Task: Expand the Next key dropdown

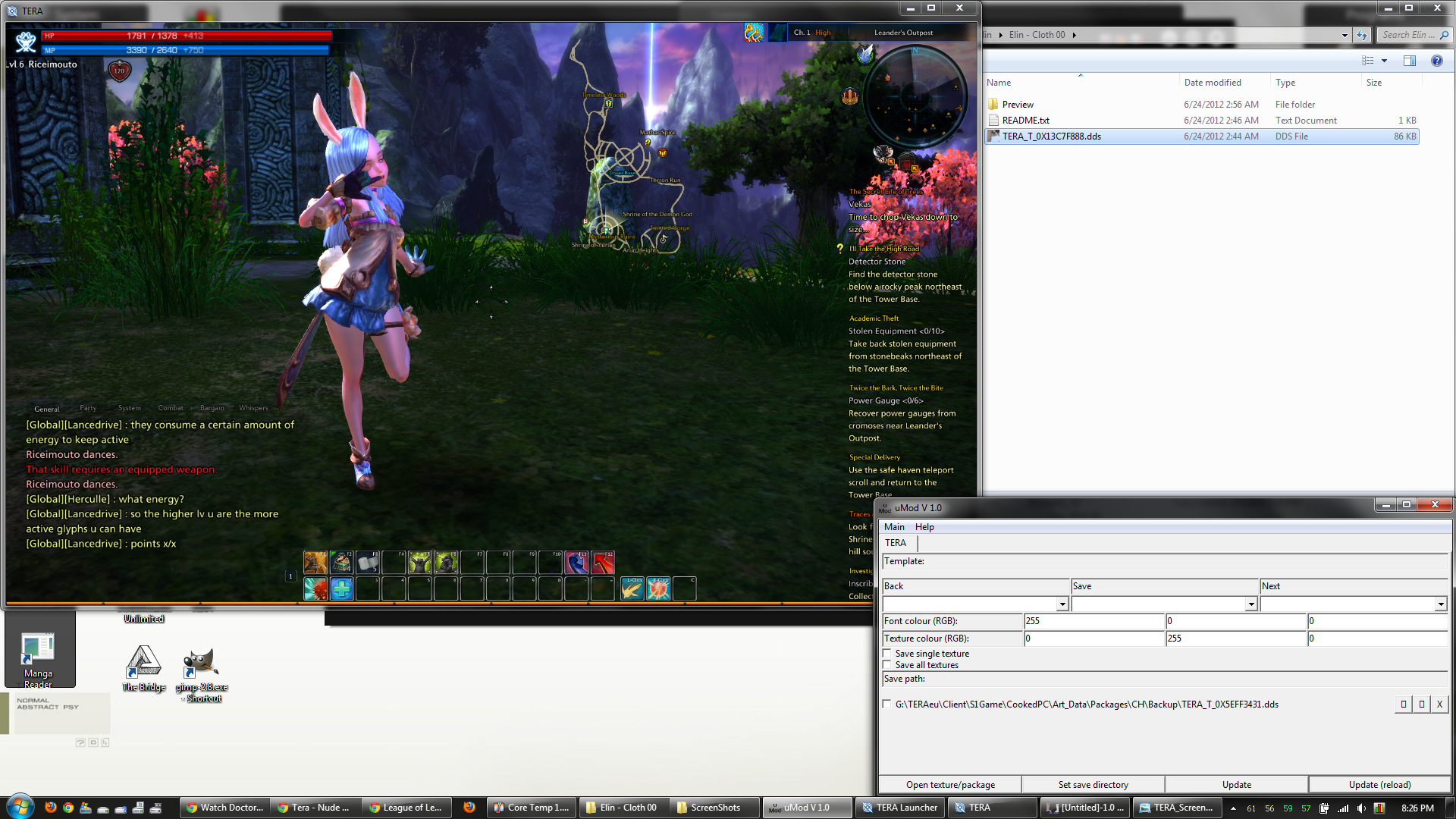Action: pyautogui.click(x=1440, y=604)
